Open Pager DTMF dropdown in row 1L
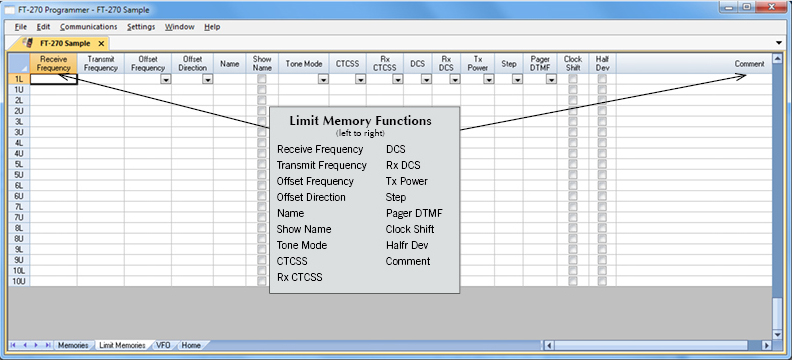Image resolution: width=792 pixels, height=360 pixels. tap(551, 79)
